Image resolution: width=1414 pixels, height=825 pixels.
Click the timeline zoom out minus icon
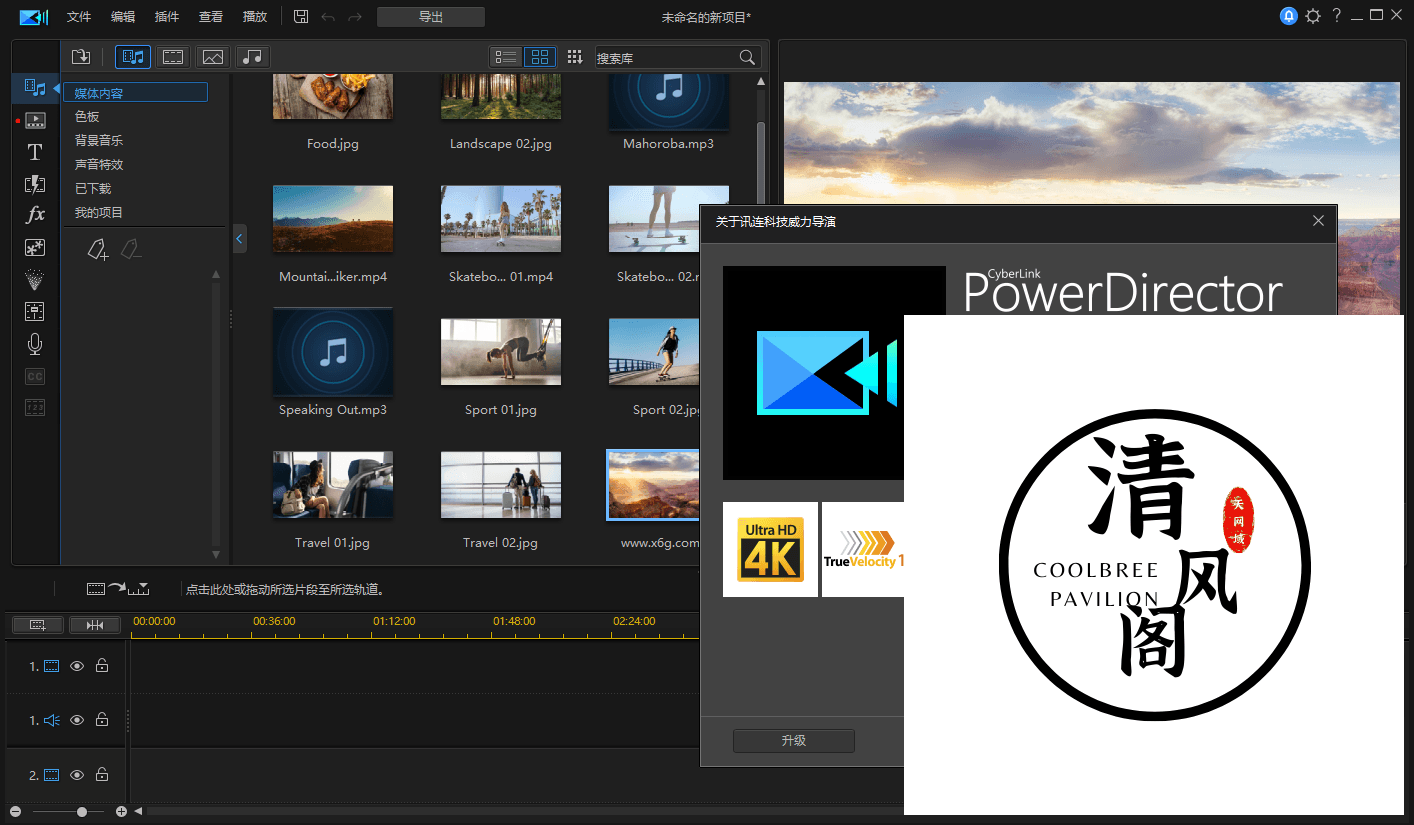point(15,812)
